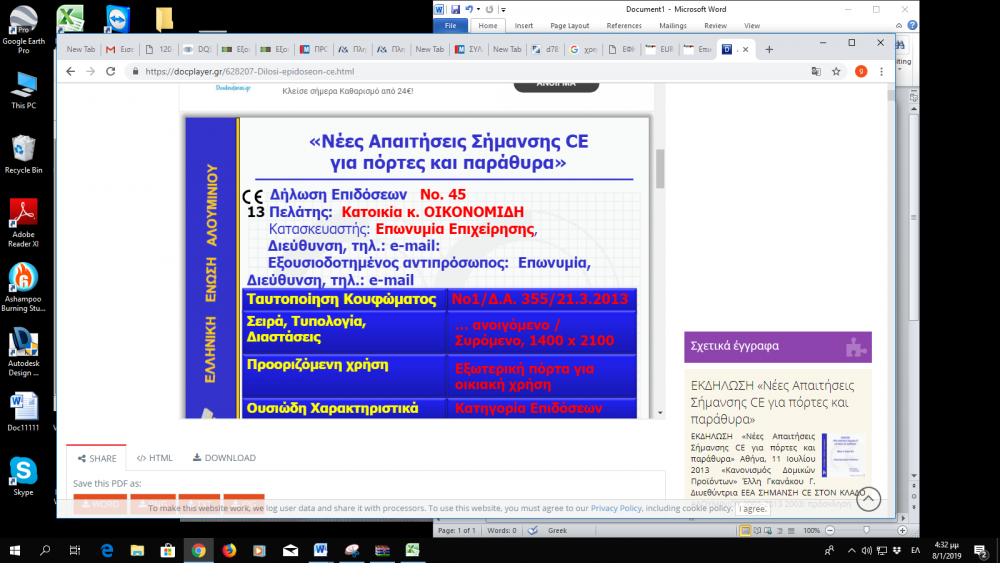Screen dimensions: 1000x563
Task: Open Chrome's three-dot menu
Action: (881, 71)
